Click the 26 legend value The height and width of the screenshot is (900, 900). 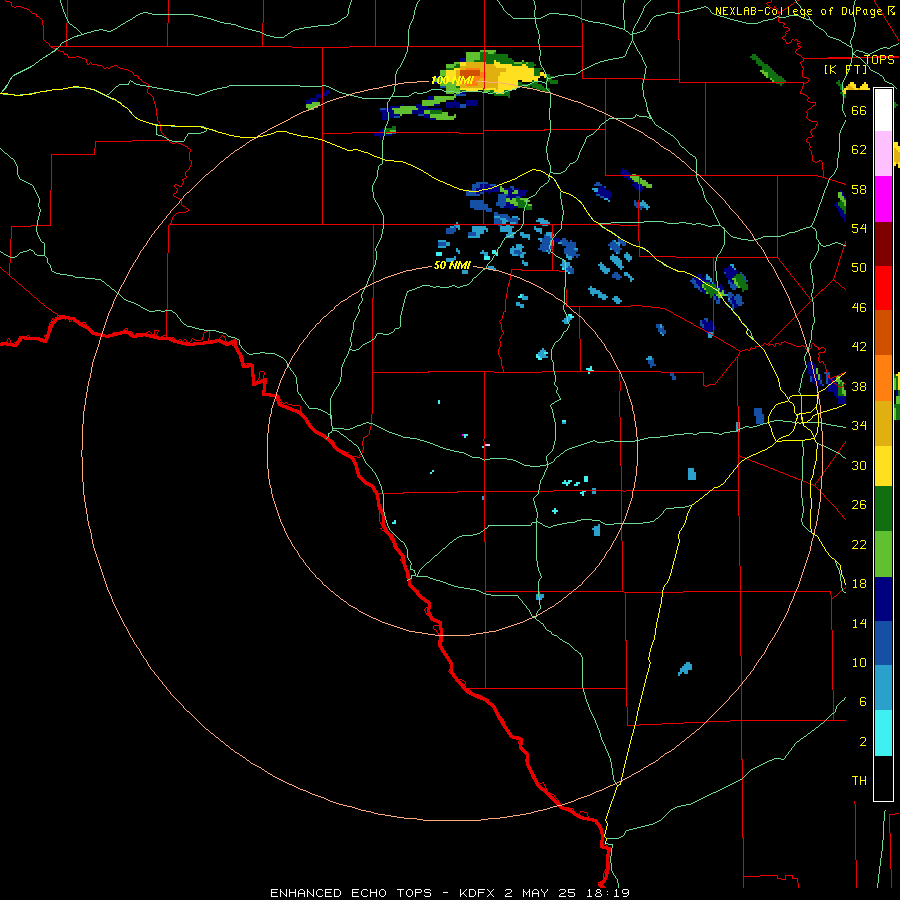[x=859, y=505]
